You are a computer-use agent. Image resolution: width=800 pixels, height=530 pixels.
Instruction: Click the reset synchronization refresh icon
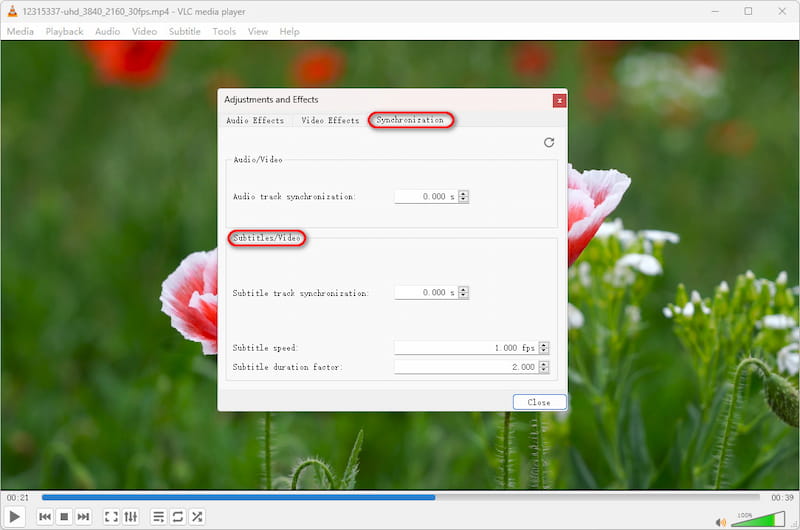click(x=549, y=142)
